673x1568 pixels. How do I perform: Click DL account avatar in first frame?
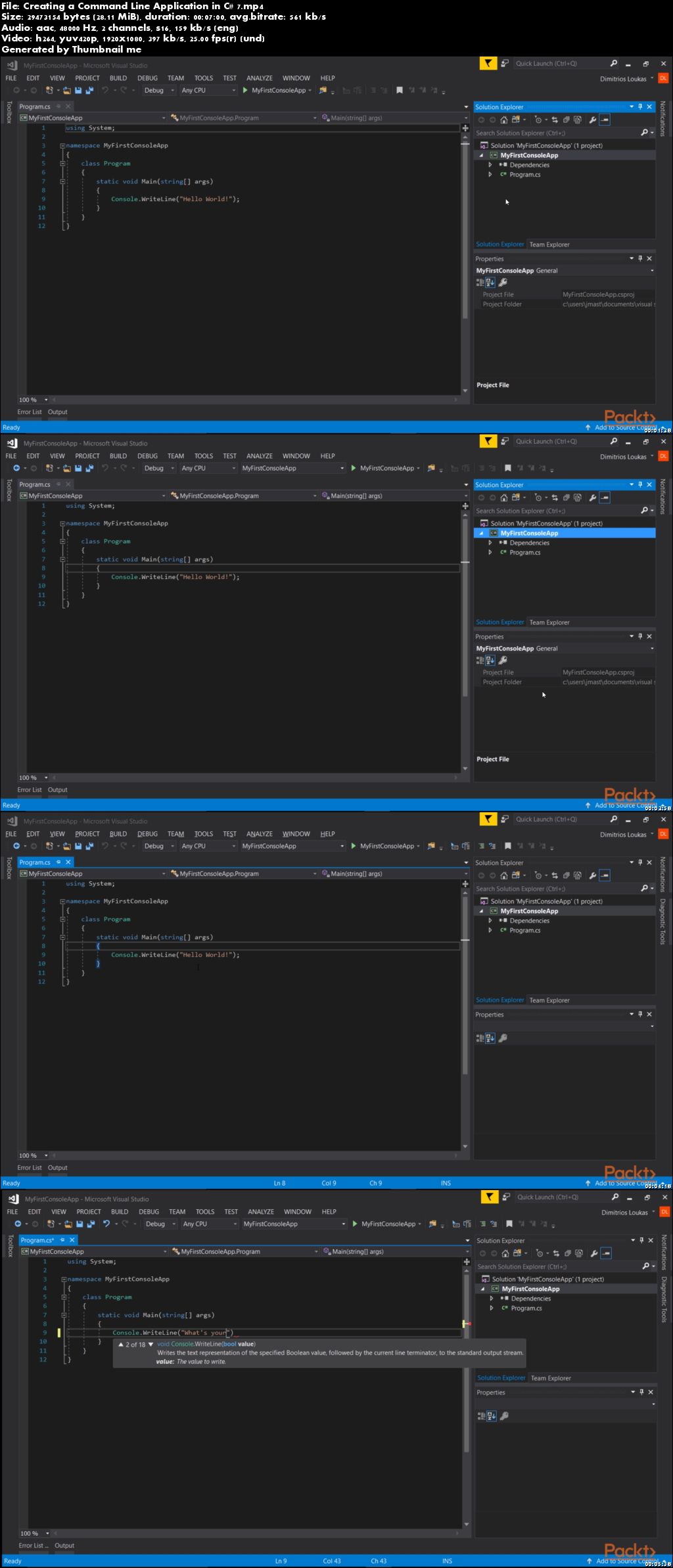(663, 78)
